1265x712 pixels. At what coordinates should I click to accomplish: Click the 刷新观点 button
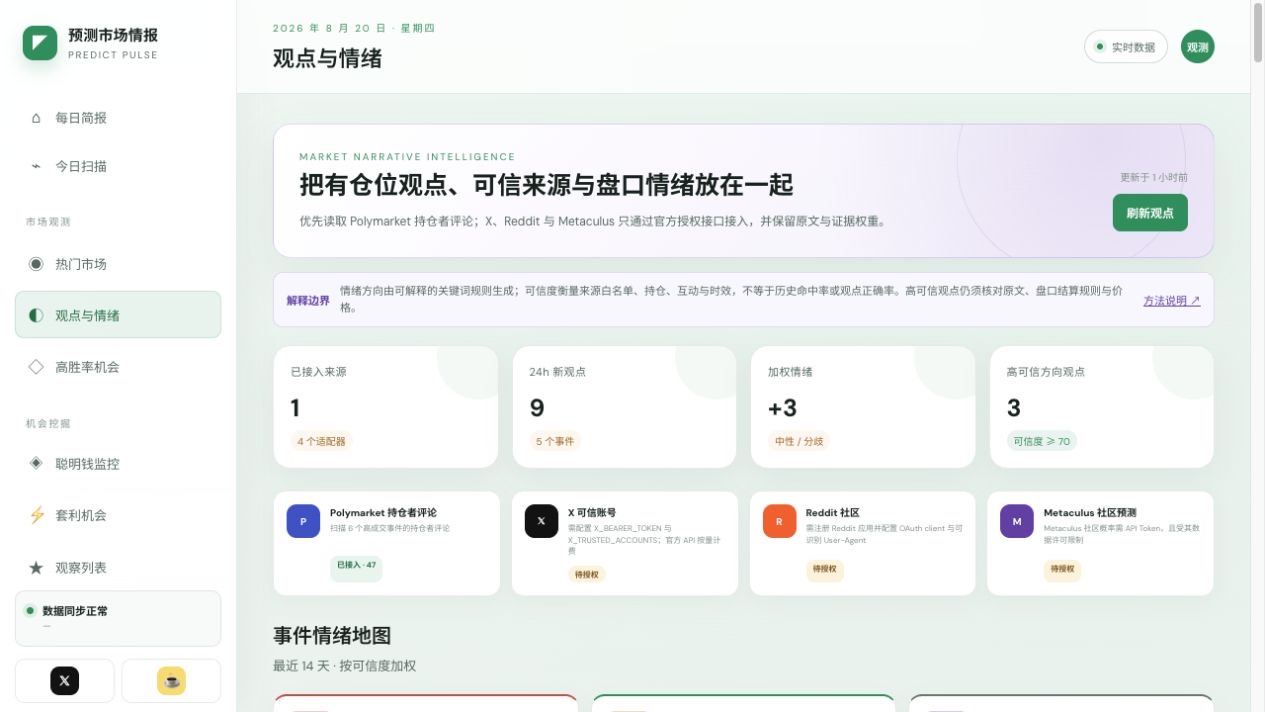(1150, 213)
